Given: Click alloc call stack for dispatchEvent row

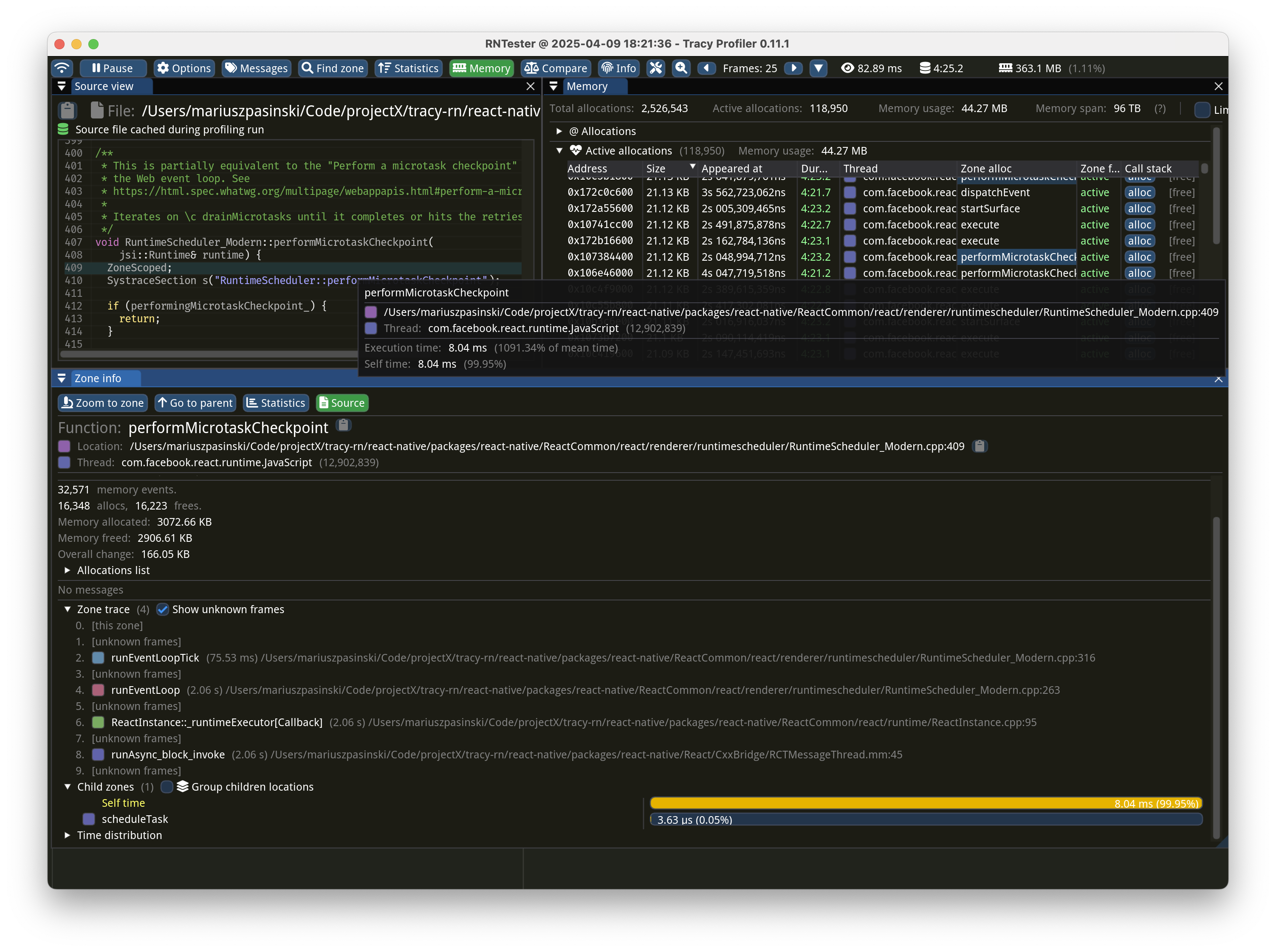Looking at the screenshot, I should click(x=1139, y=192).
